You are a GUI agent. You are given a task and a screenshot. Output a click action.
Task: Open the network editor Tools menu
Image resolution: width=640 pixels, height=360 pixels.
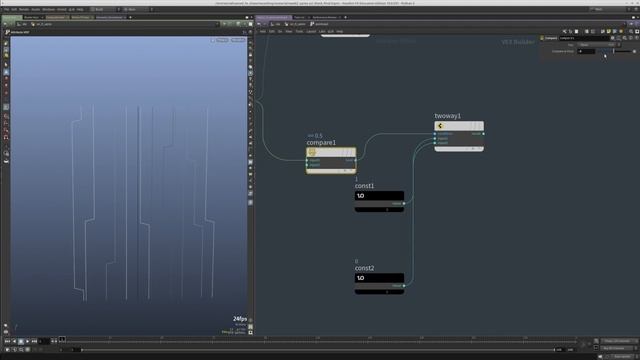[299, 31]
